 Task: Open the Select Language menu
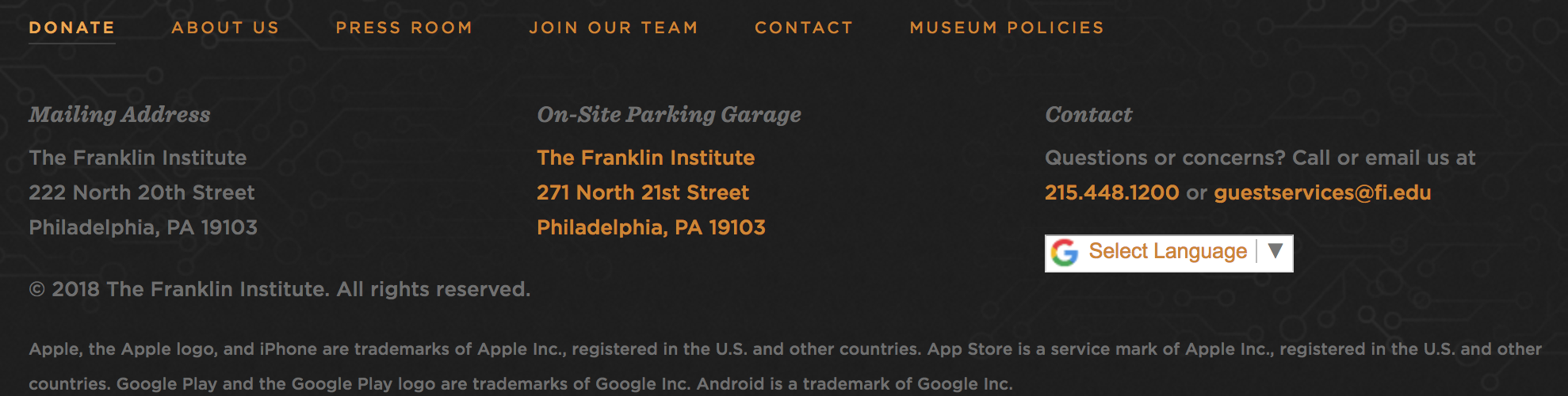(1168, 252)
